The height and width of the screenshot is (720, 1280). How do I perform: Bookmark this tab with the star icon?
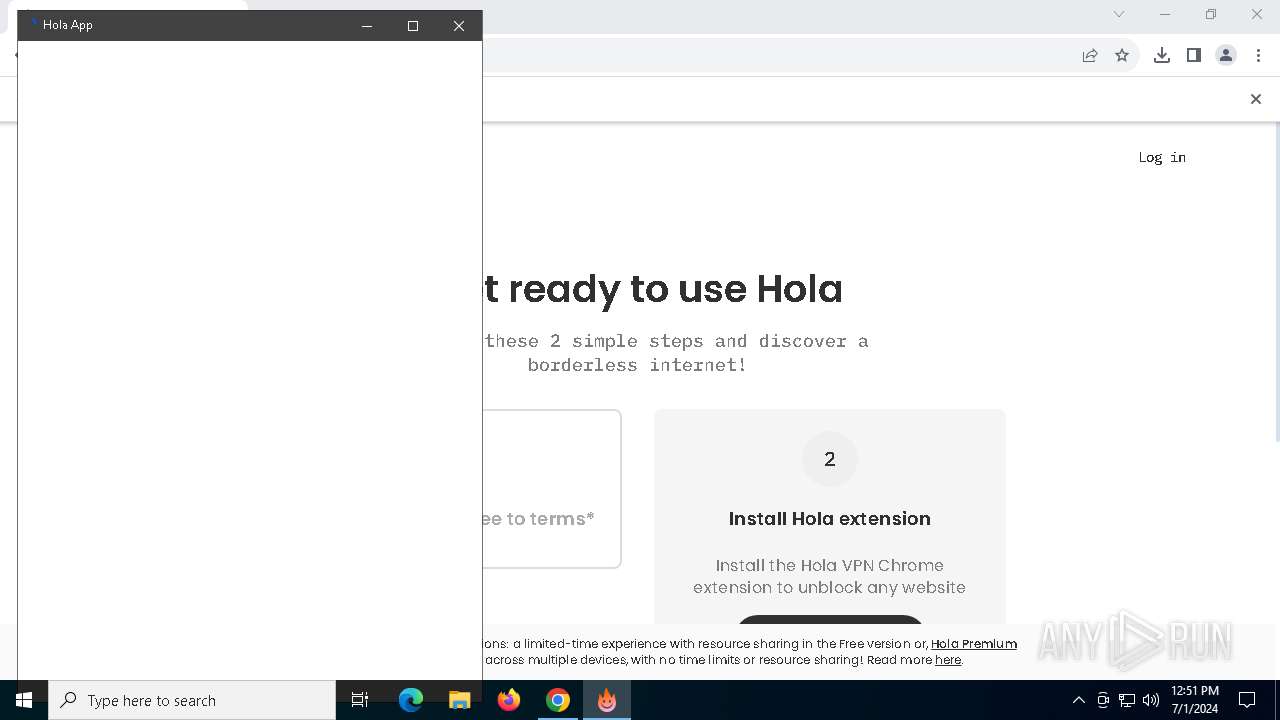pyautogui.click(x=1122, y=56)
